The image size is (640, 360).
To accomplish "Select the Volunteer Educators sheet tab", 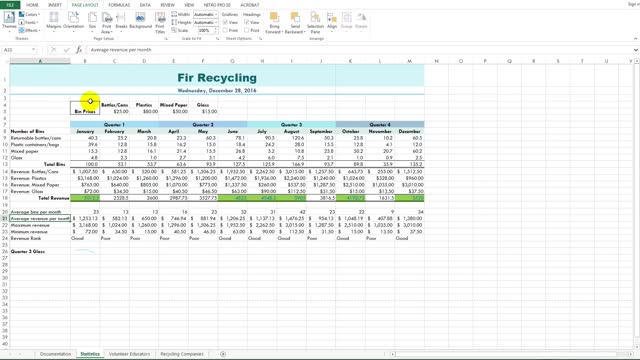I will pyautogui.click(x=129, y=354).
